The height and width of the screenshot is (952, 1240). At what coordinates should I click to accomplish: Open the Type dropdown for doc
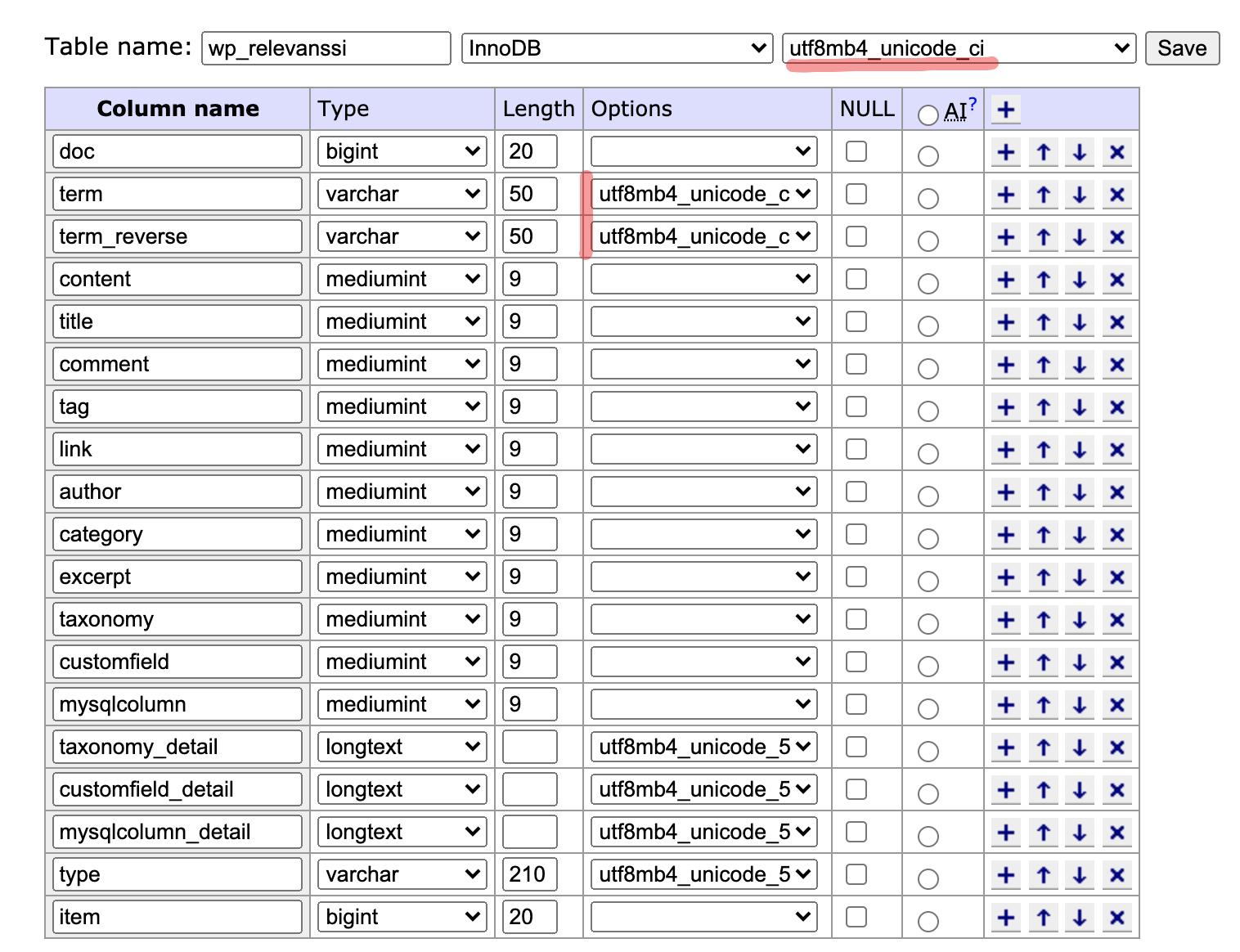402,151
